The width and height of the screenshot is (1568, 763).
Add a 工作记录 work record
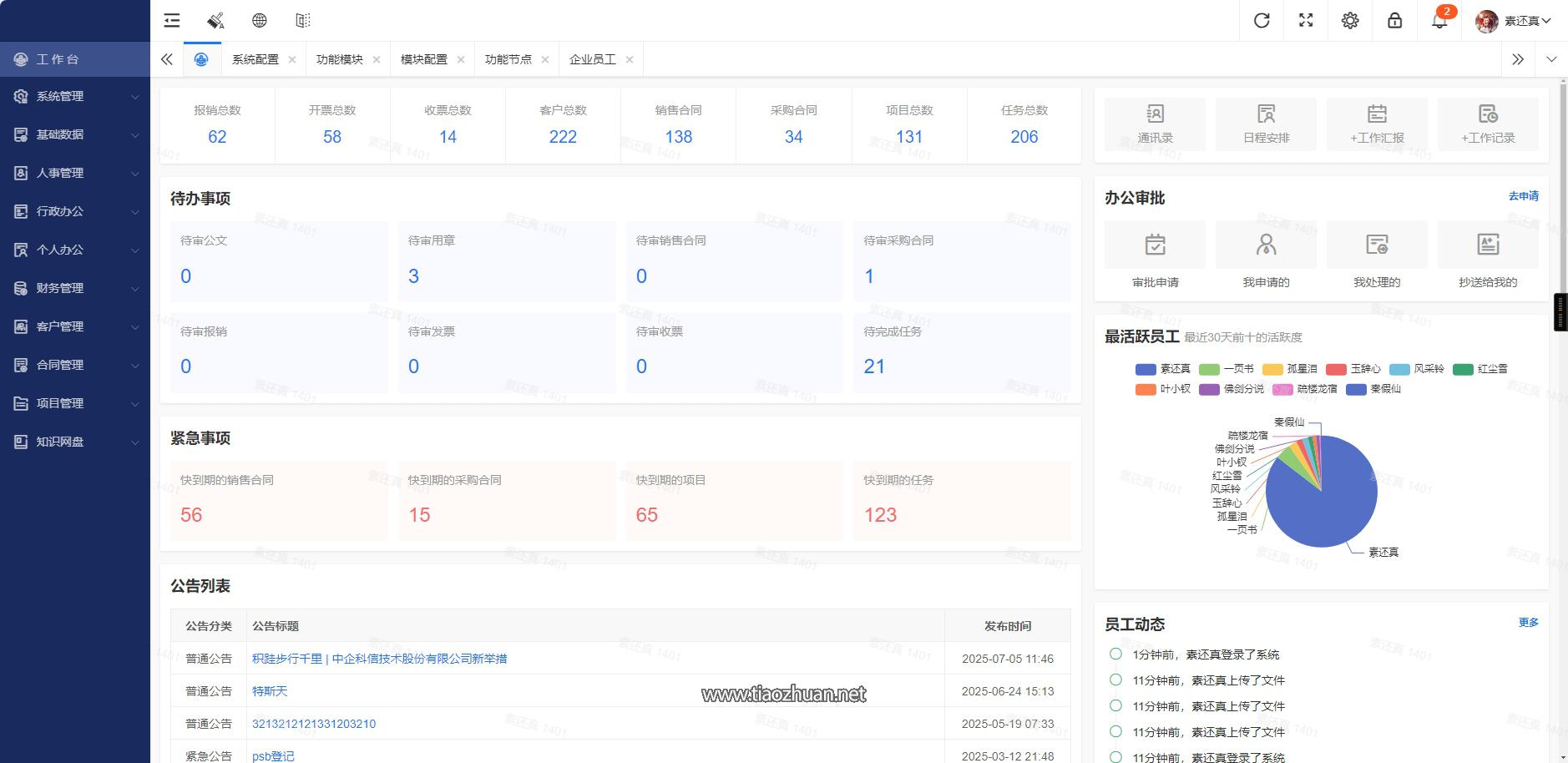click(1488, 124)
